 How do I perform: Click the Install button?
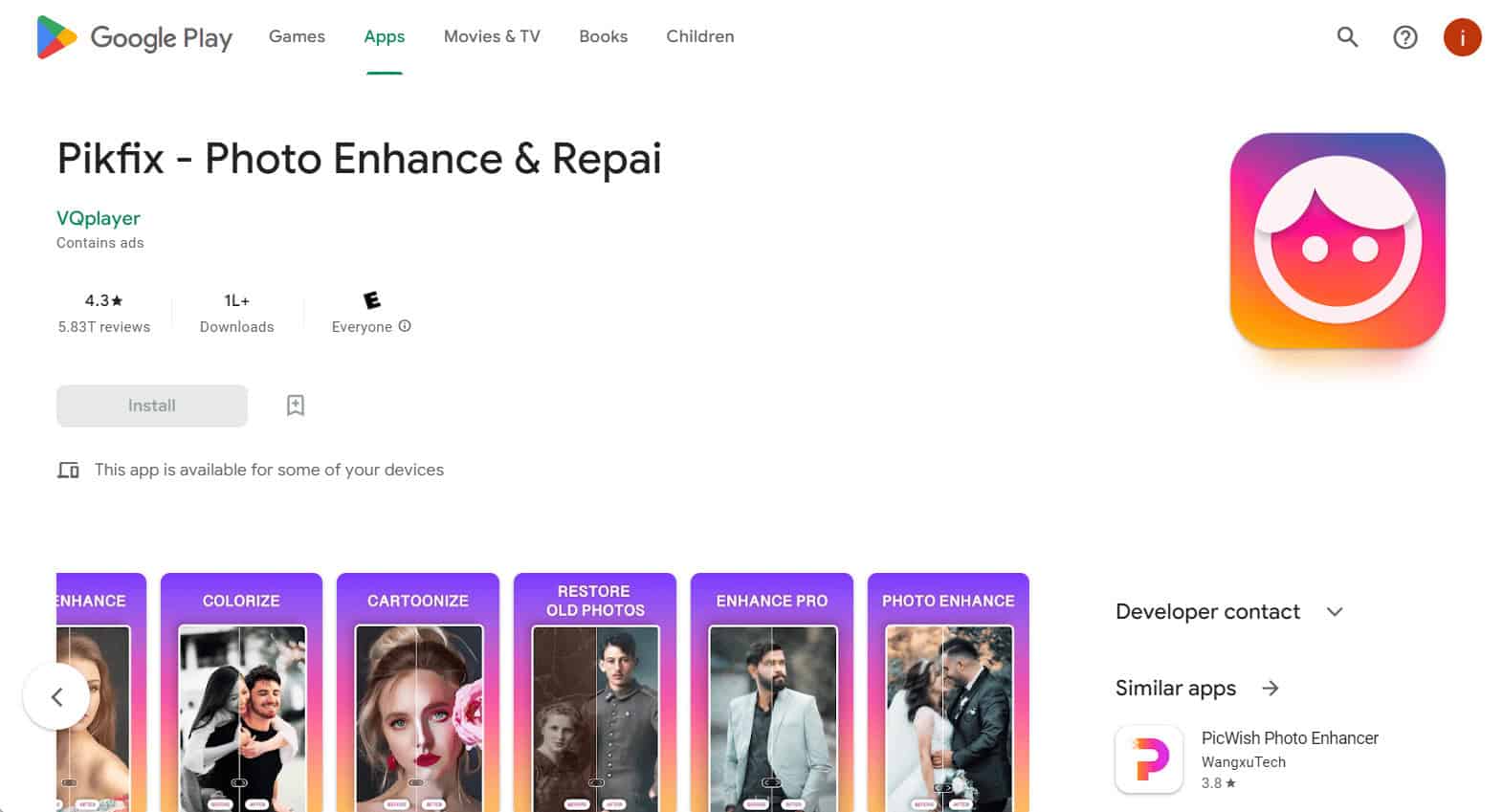coord(152,406)
